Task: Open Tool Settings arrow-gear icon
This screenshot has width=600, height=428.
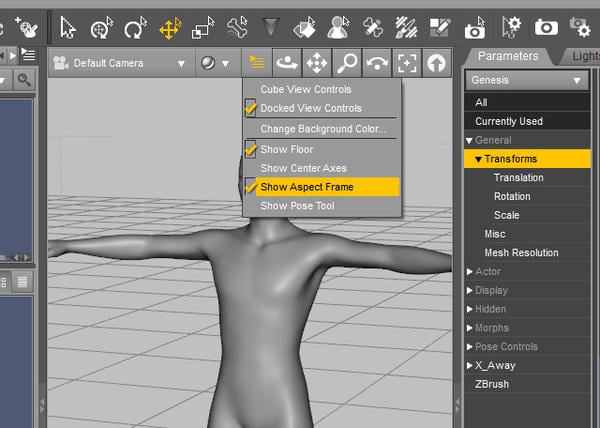Action: pos(512,28)
